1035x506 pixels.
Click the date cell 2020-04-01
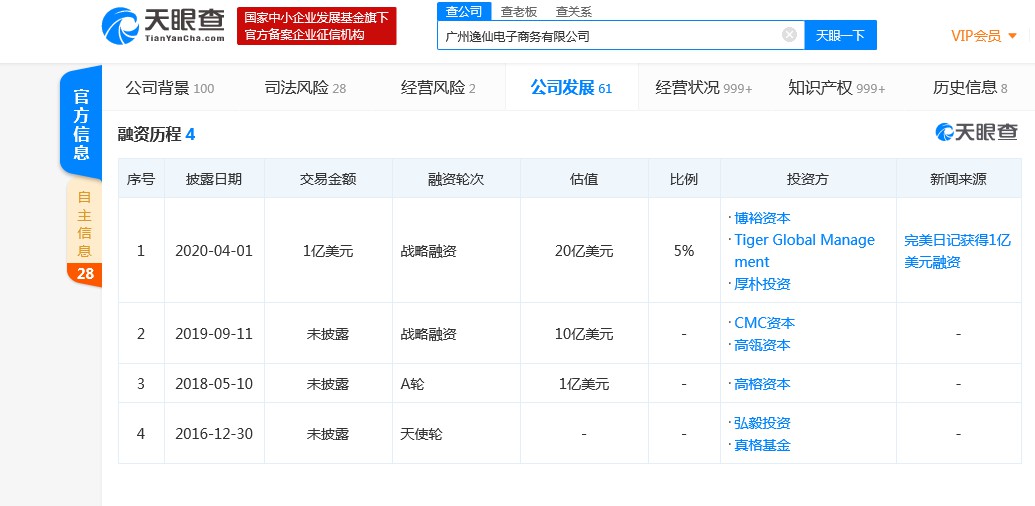[x=214, y=251]
